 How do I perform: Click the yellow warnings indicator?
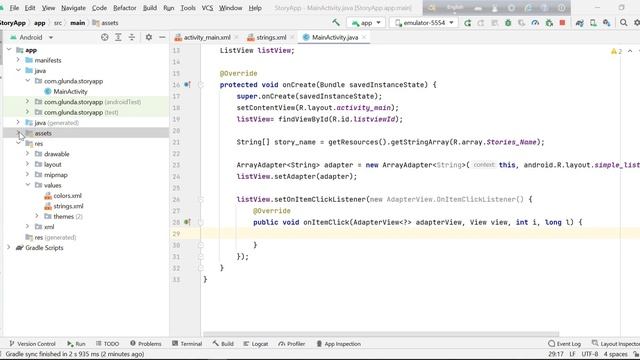click(616, 51)
